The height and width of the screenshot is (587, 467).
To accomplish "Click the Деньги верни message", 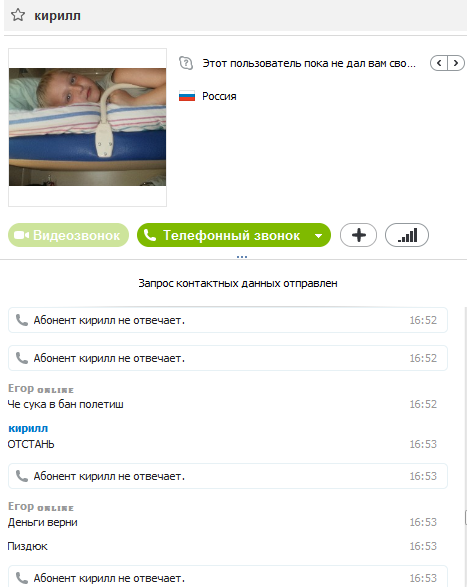I will 43,522.
